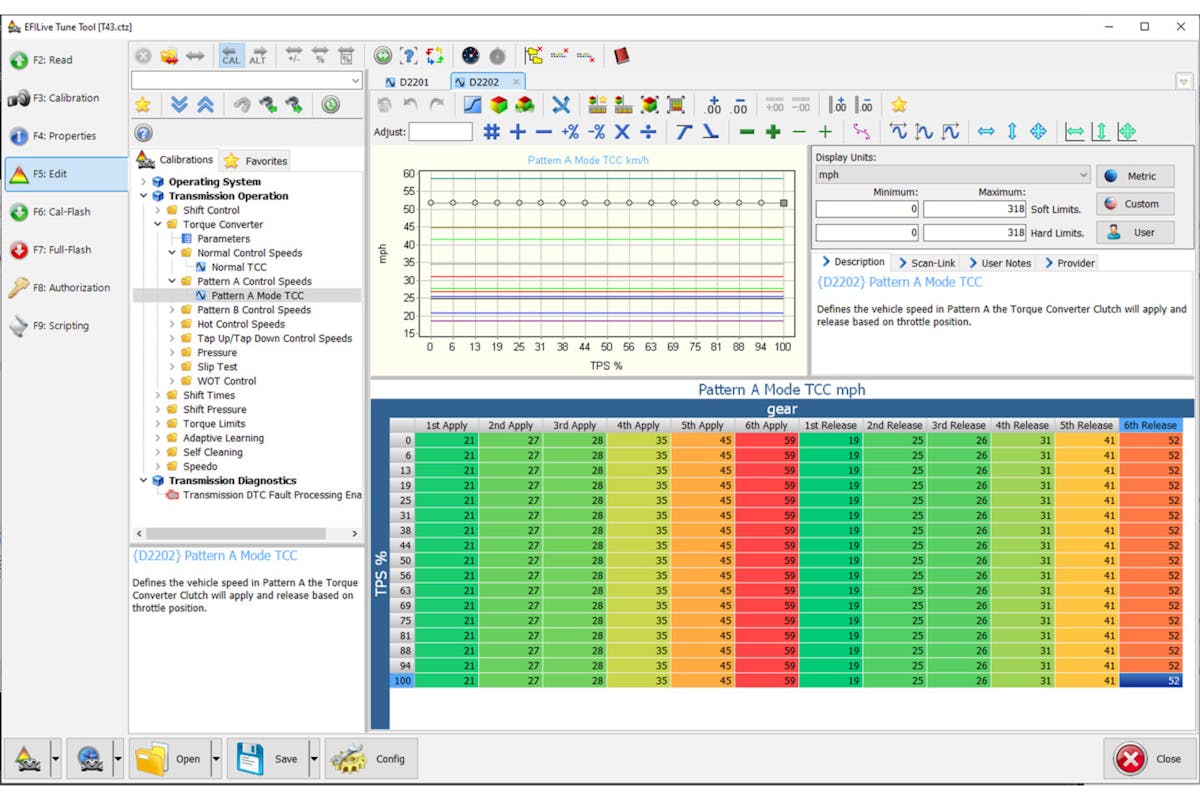Click the Metric units button
This screenshot has height=800, width=1200.
coord(1133,176)
